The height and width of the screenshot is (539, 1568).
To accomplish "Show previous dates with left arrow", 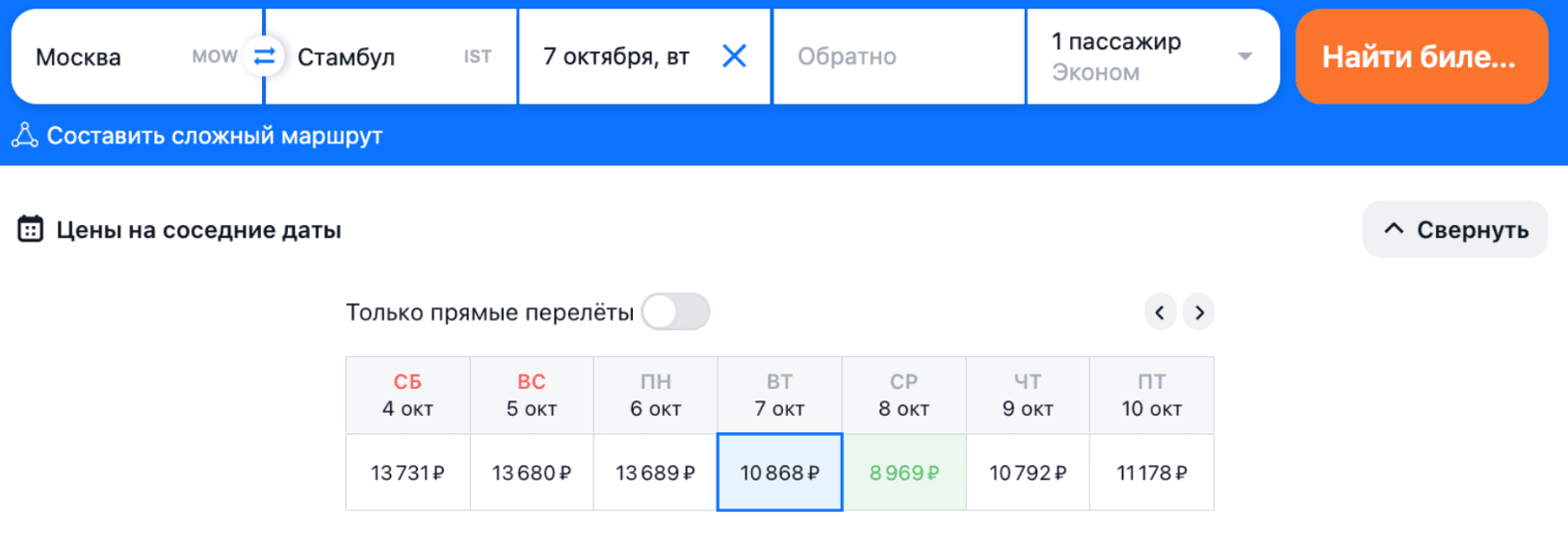I will click(1160, 312).
